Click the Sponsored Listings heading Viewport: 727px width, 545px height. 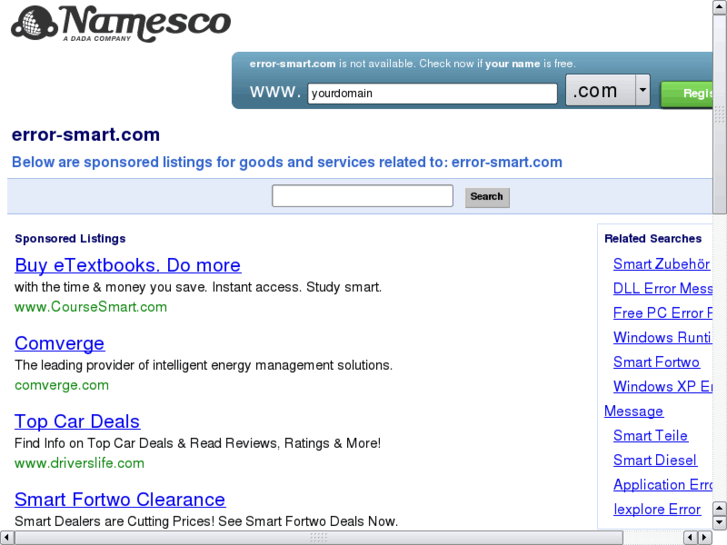pyautogui.click(x=70, y=238)
